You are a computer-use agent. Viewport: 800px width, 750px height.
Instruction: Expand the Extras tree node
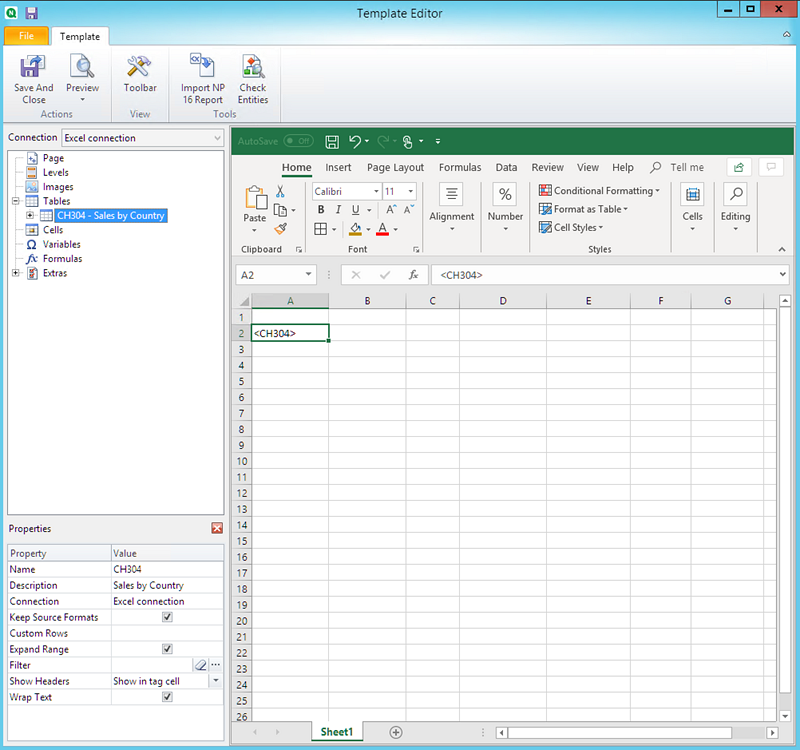14,273
